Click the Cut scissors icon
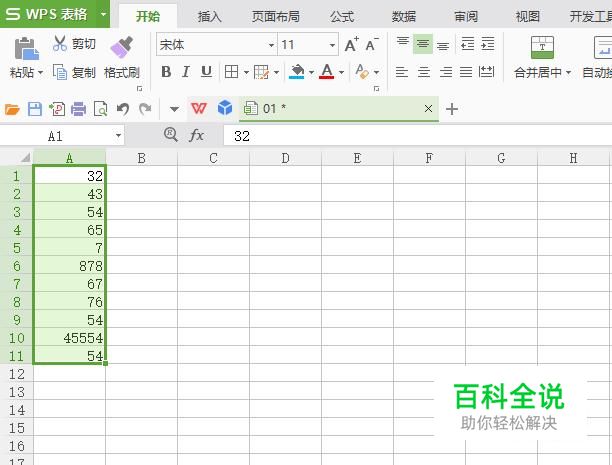Image resolution: width=612 pixels, height=465 pixels. 60,44
